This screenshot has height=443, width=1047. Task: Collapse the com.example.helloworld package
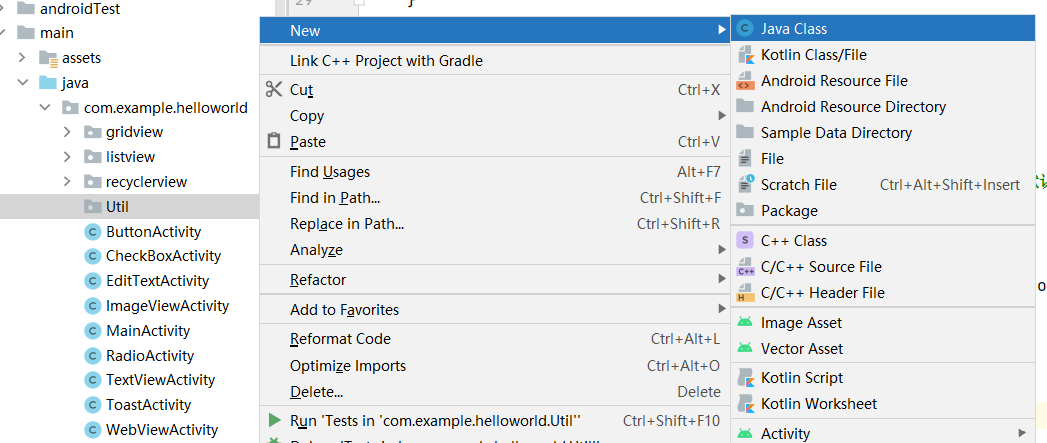coord(44,108)
